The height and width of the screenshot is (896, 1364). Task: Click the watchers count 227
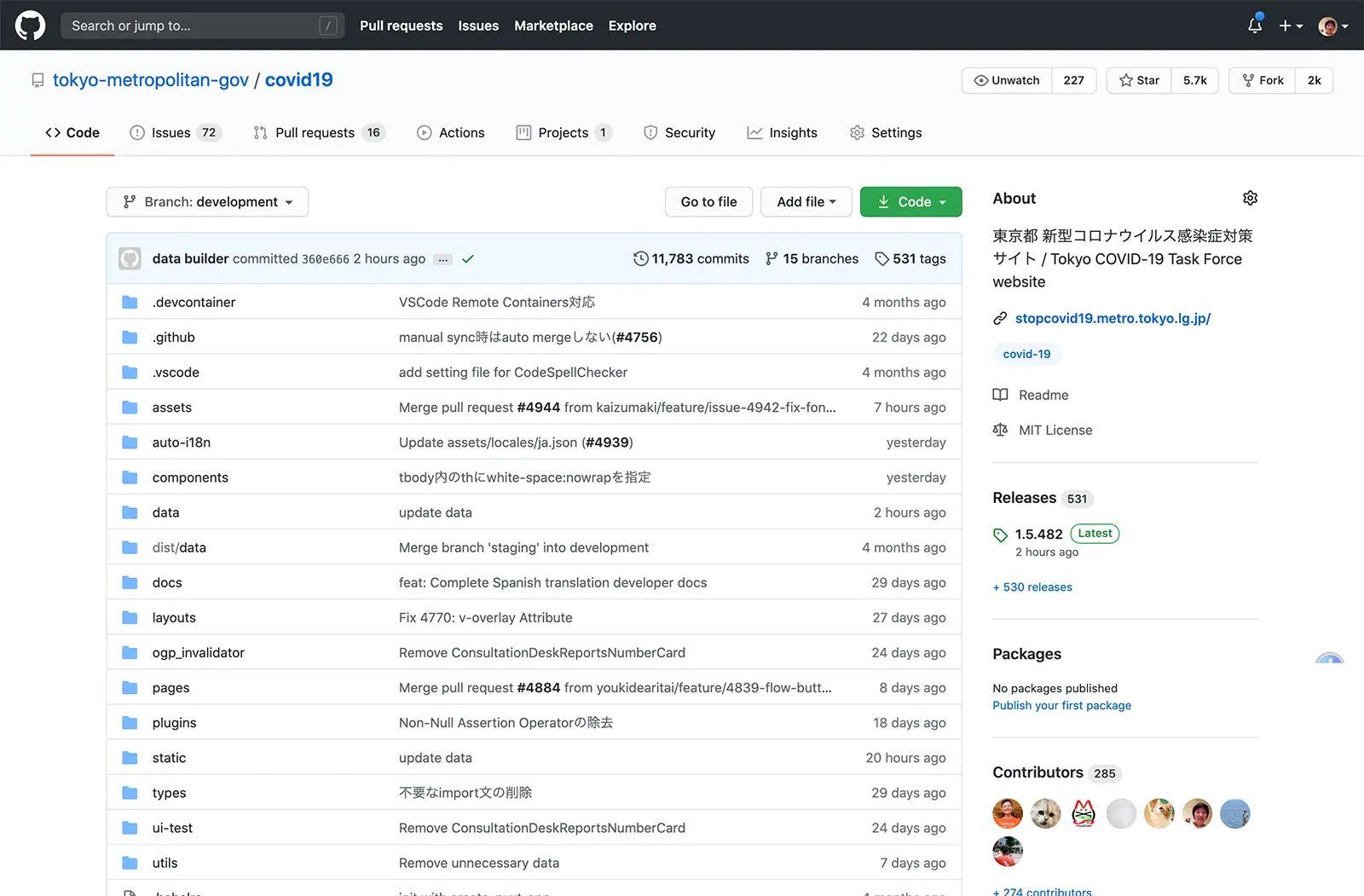pyautogui.click(x=1074, y=80)
